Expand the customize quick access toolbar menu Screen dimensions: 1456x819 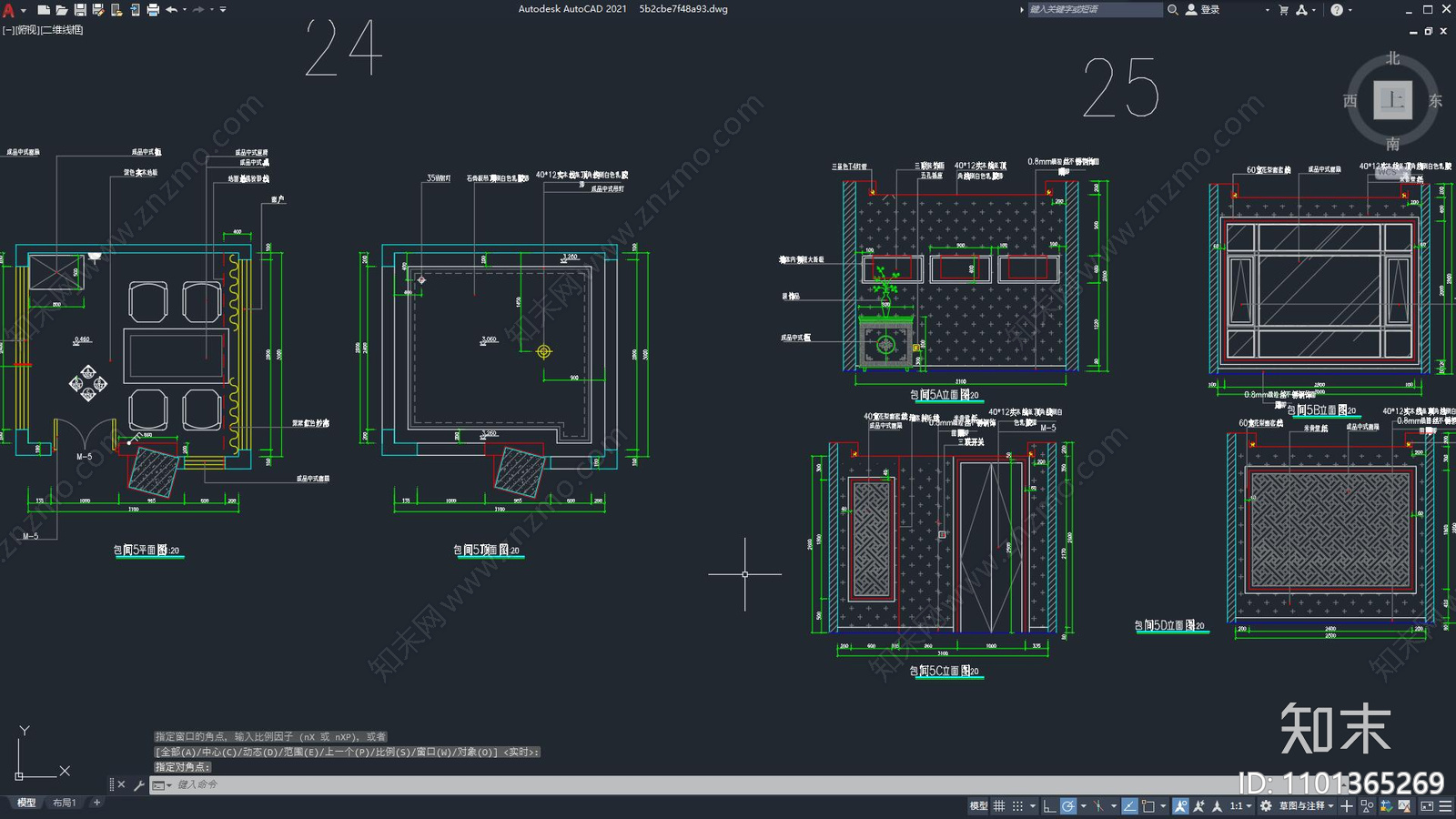(x=223, y=10)
